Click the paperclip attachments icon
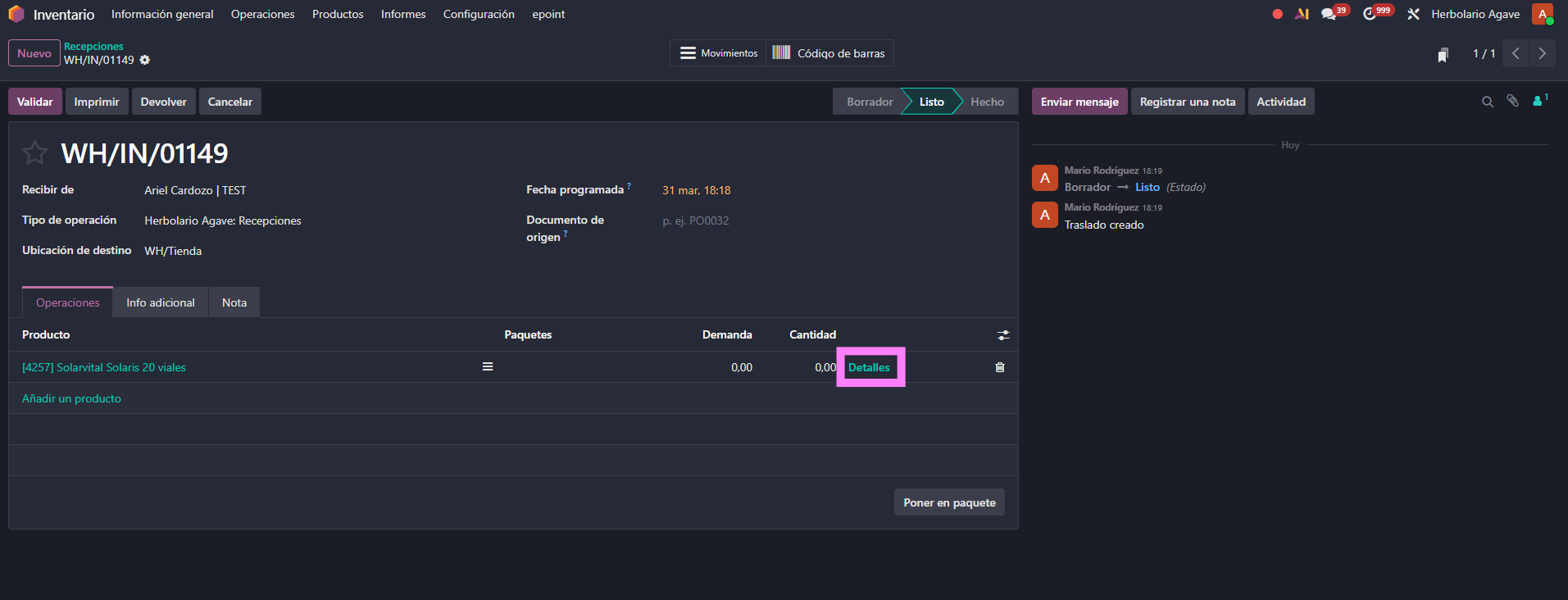This screenshot has width=1568, height=600. pos(1512,102)
